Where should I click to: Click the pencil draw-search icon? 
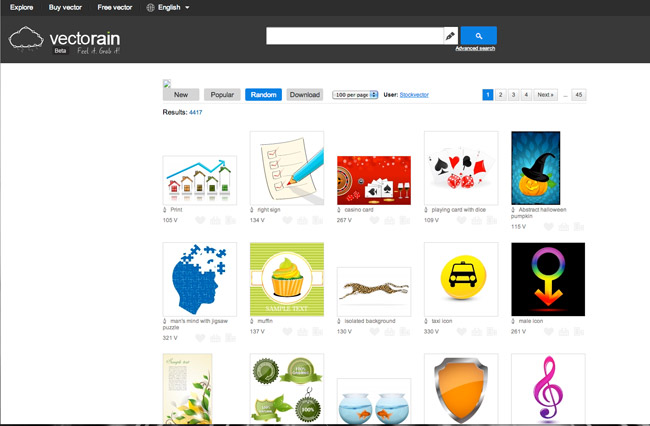pos(450,36)
